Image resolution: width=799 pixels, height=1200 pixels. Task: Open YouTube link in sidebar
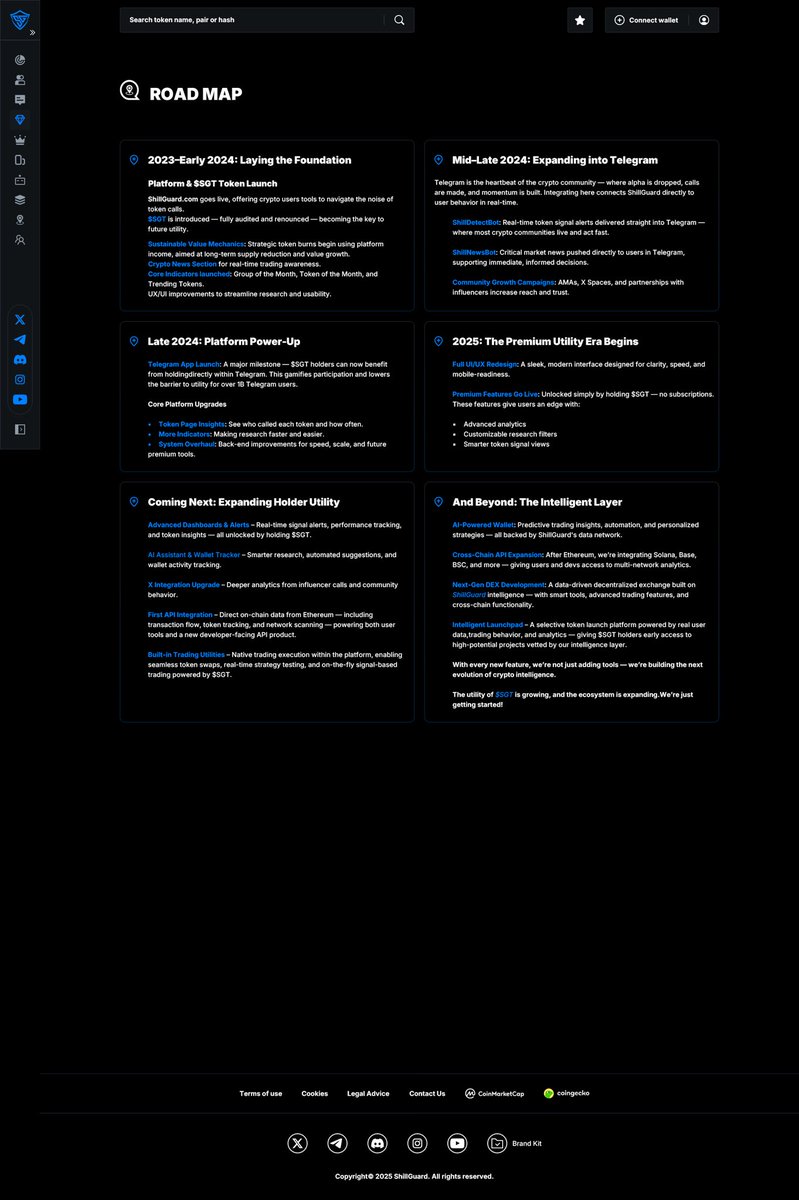point(20,399)
